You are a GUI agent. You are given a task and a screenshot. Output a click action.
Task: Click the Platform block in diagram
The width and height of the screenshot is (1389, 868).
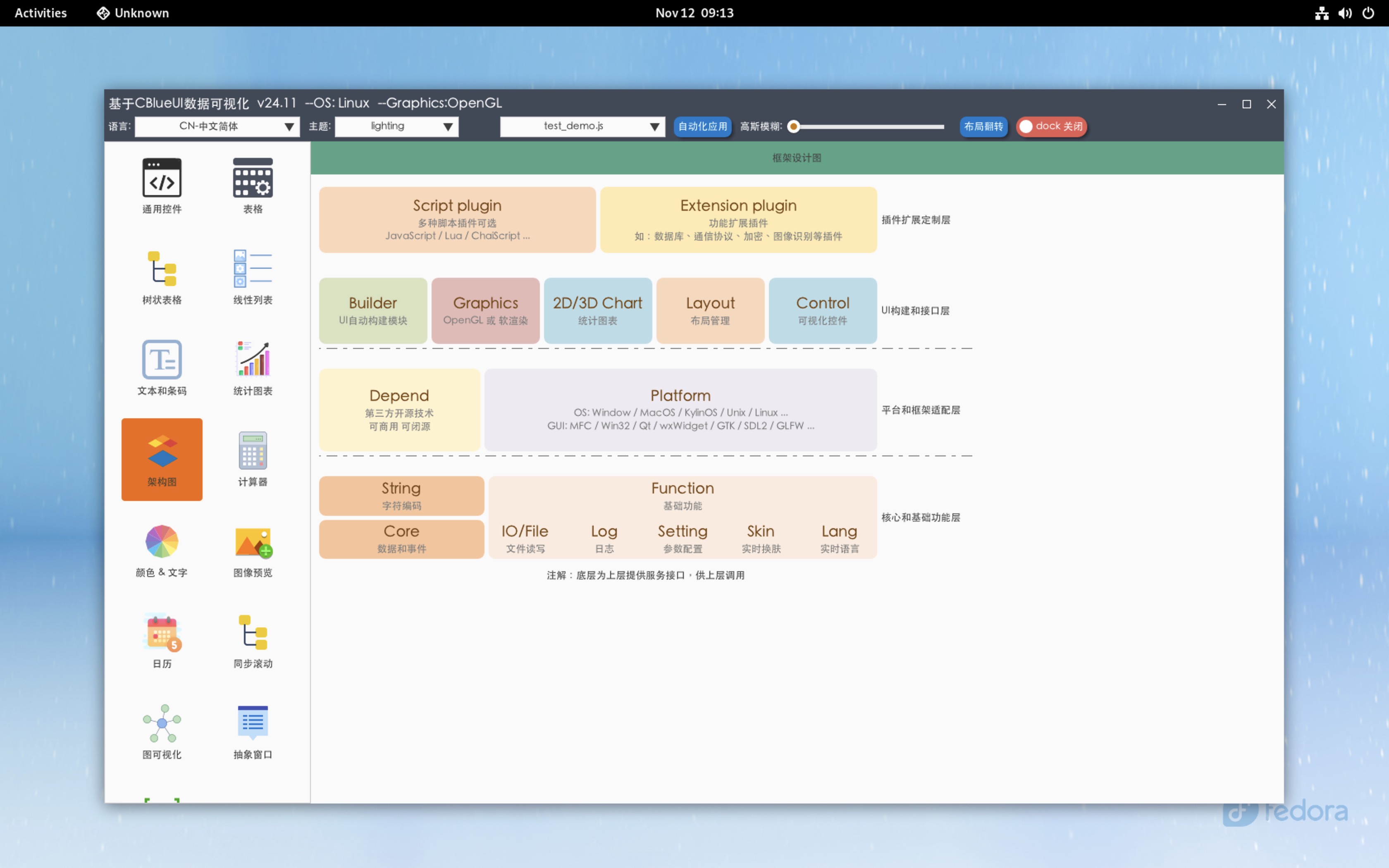click(680, 409)
